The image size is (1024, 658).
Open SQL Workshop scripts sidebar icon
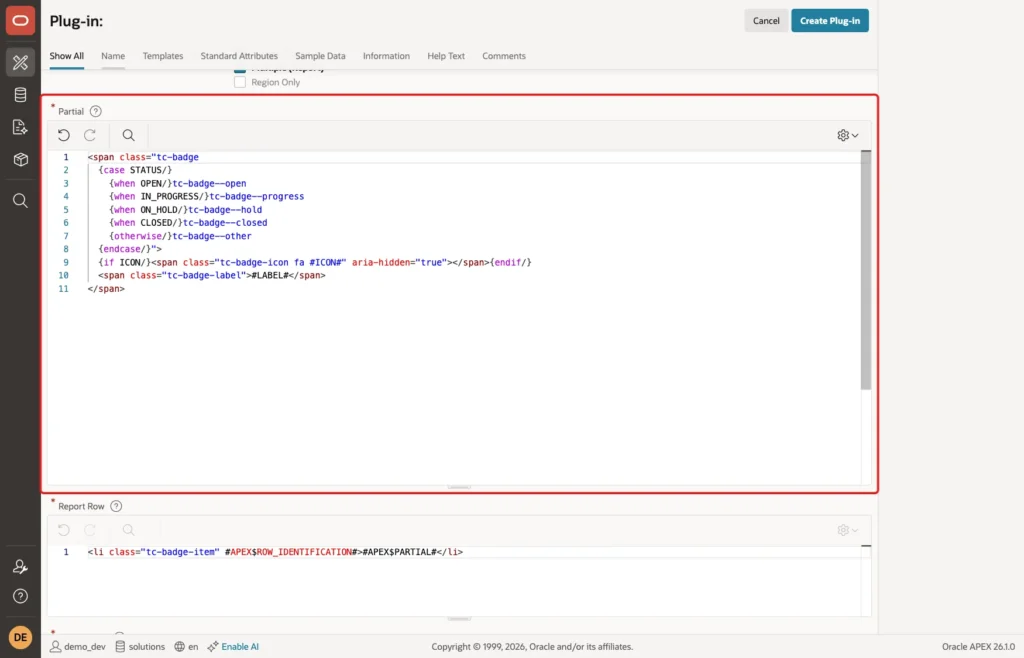pyautogui.click(x=20, y=127)
